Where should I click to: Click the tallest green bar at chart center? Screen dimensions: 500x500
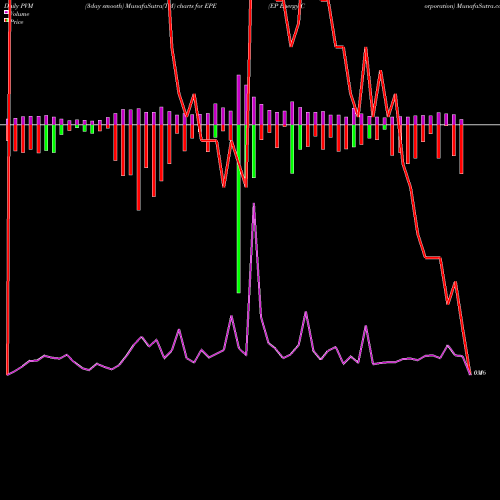coord(239,209)
